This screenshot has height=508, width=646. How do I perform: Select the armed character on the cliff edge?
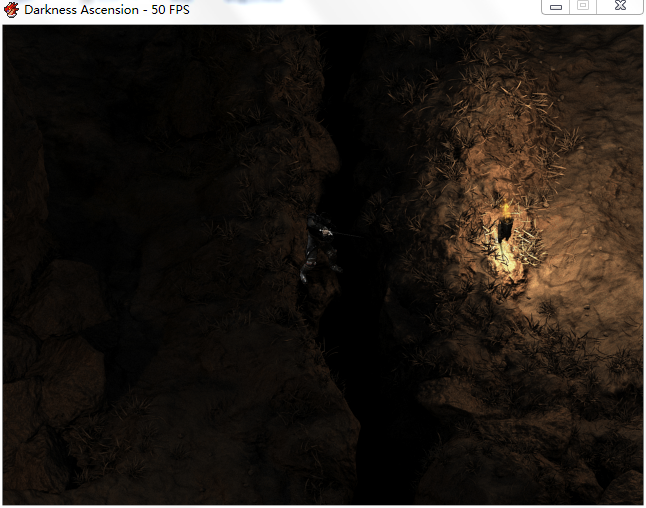[321, 249]
